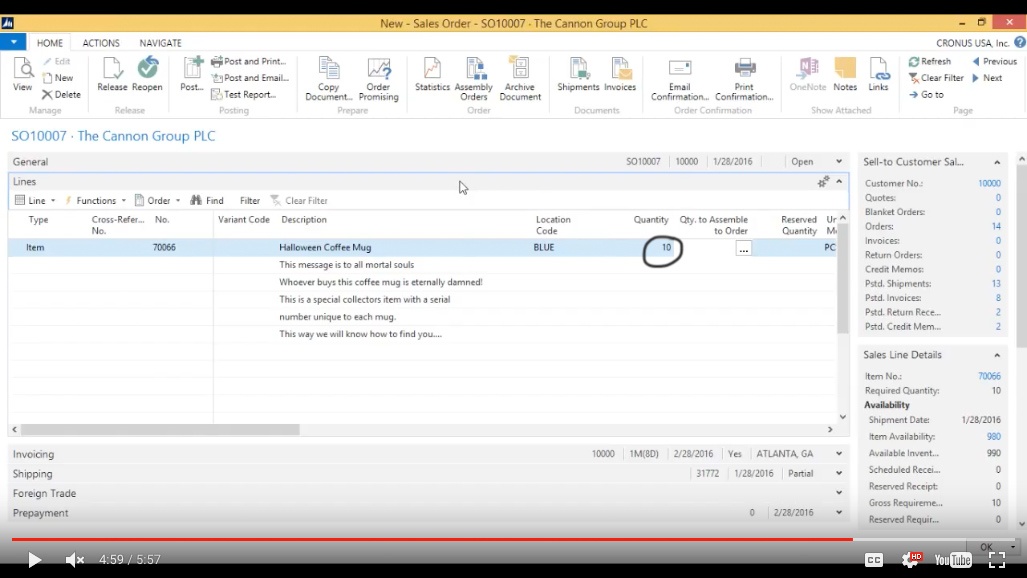
Task: Click item number 70066 cell
Action: click(164, 247)
